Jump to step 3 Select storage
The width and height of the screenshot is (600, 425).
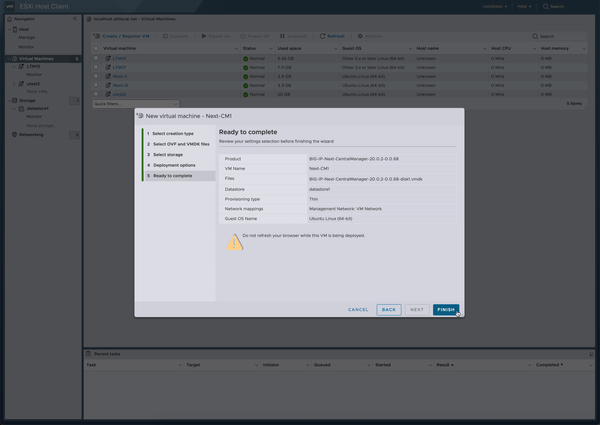[167, 155]
